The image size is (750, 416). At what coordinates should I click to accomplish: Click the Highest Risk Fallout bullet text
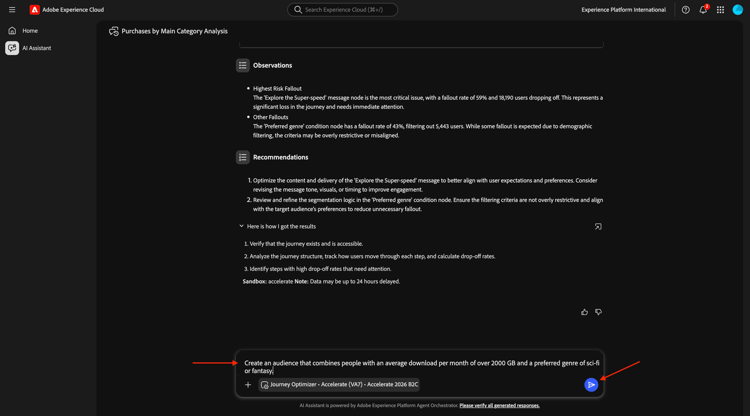tap(277, 88)
